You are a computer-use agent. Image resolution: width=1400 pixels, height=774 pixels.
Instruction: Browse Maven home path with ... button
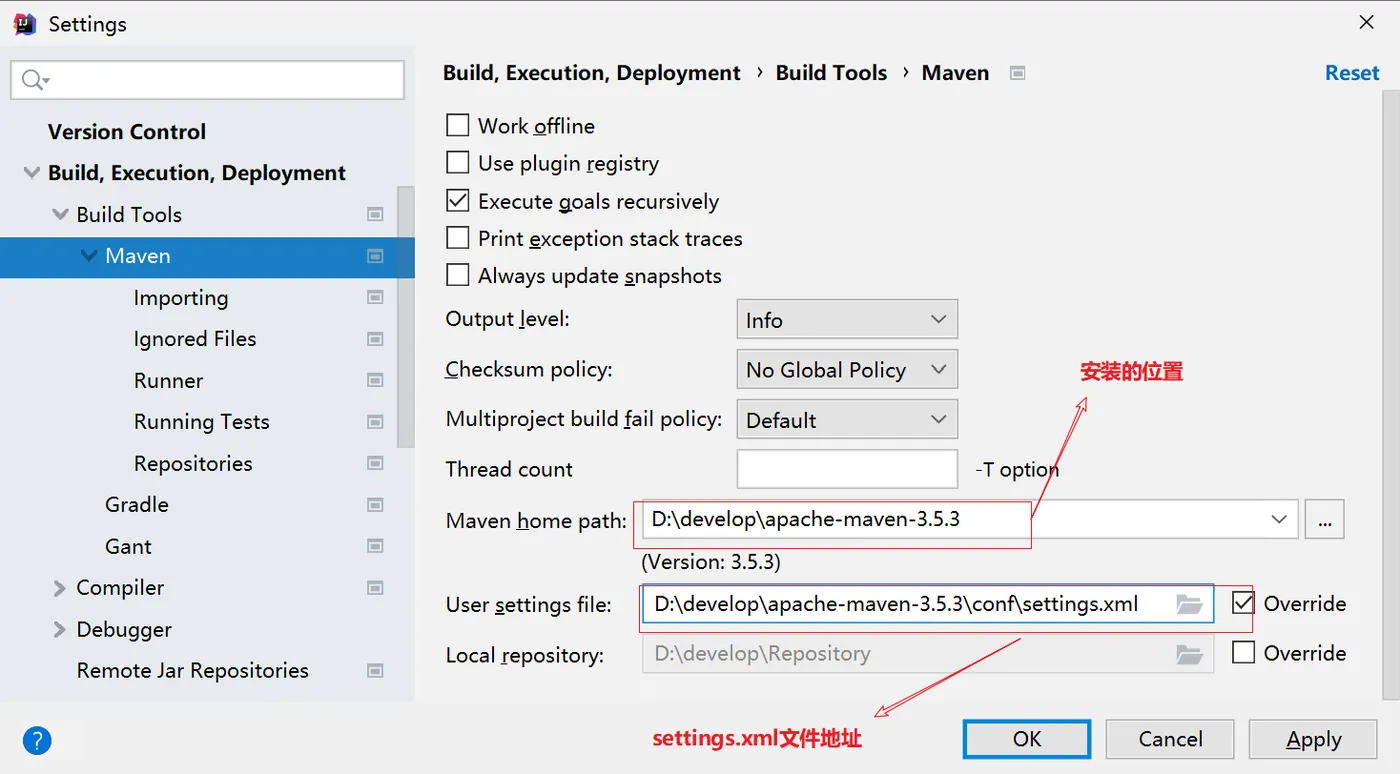(x=1325, y=520)
